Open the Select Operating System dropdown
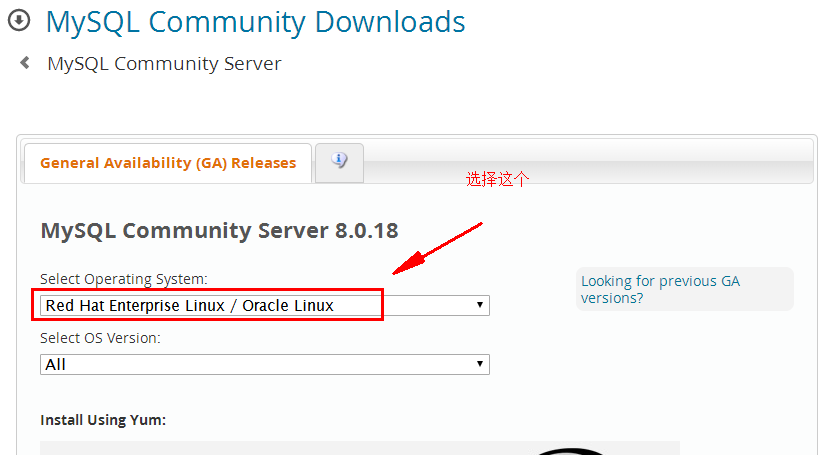 point(265,305)
